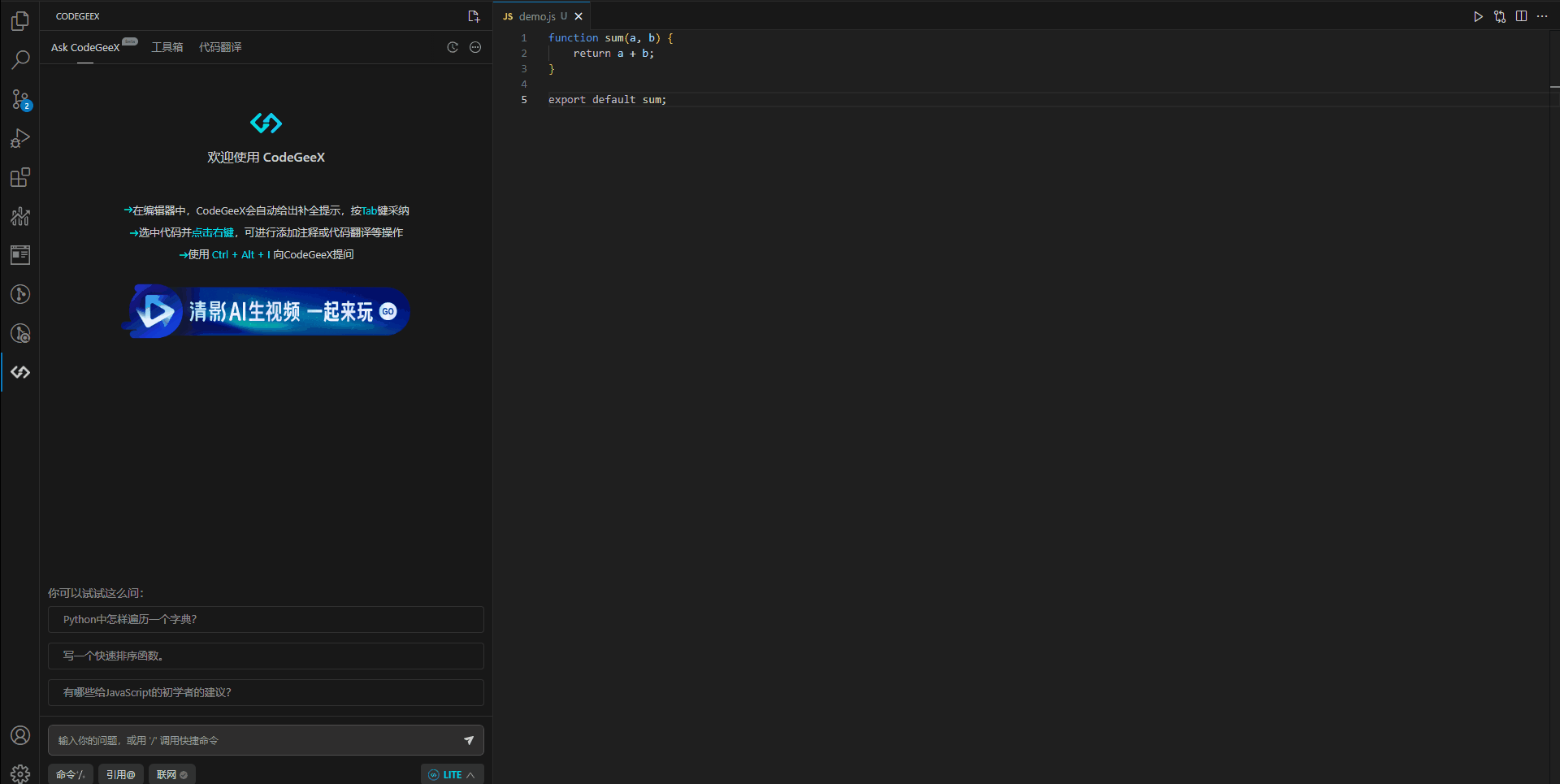Click the CODEGEEX panel title
Image resolution: width=1560 pixels, height=784 pixels.
[78, 16]
